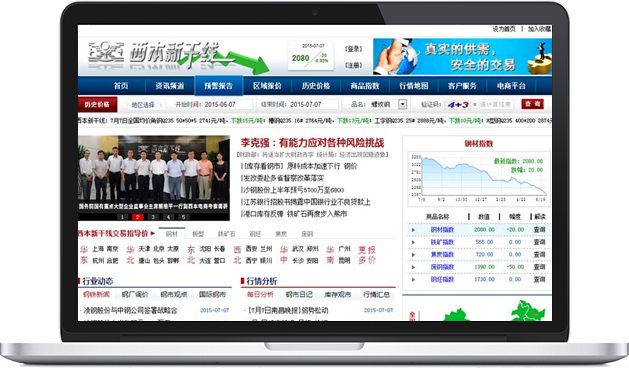The height and width of the screenshot is (368, 629).
Task: Open the 预警报告 navigation item
Action: pyautogui.click(x=219, y=86)
